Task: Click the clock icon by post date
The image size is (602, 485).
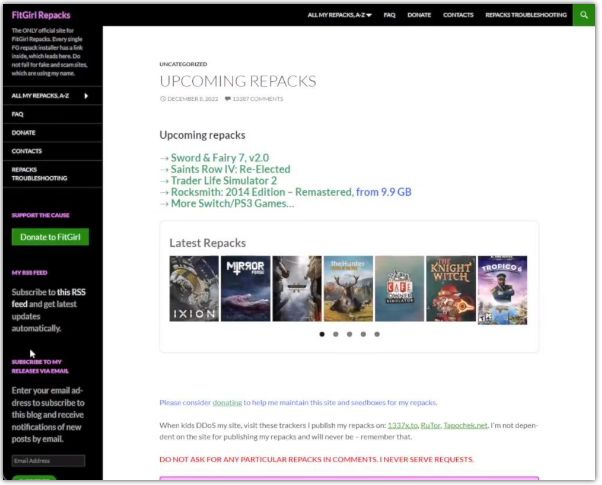Action: pos(163,99)
